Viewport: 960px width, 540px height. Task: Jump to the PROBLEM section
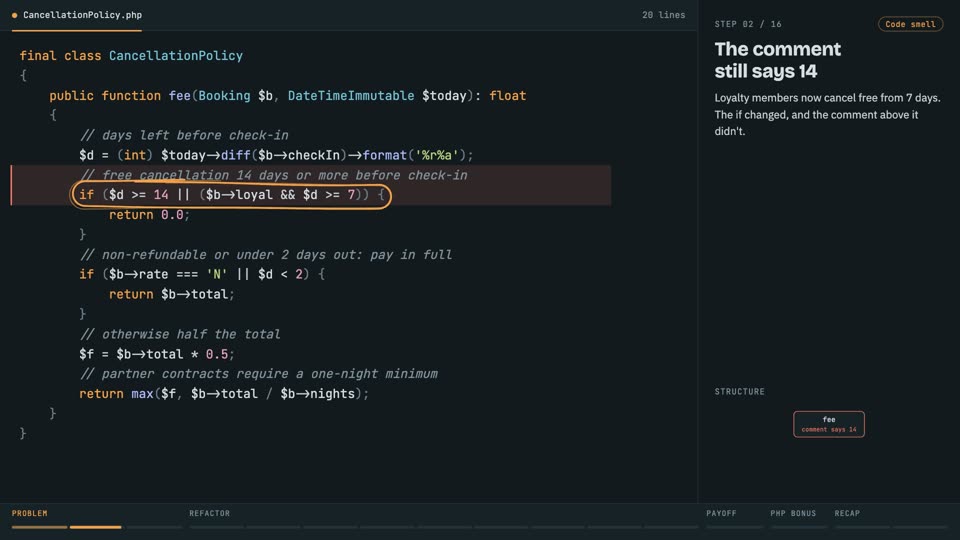pos(29,513)
